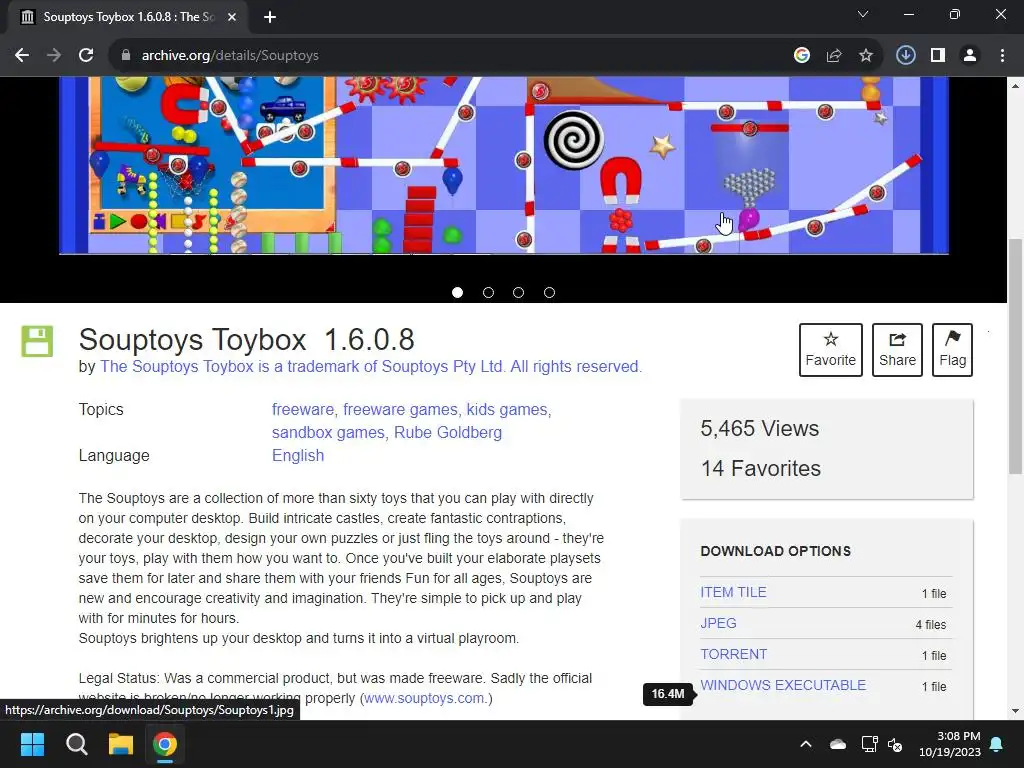
Task: Click the scrollbar down arrow
Action: coord(1015,711)
